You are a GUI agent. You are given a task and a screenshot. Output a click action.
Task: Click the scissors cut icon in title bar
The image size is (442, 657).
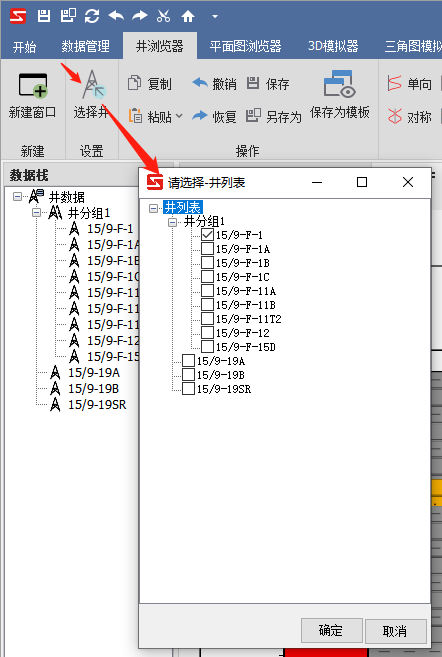[x=163, y=16]
